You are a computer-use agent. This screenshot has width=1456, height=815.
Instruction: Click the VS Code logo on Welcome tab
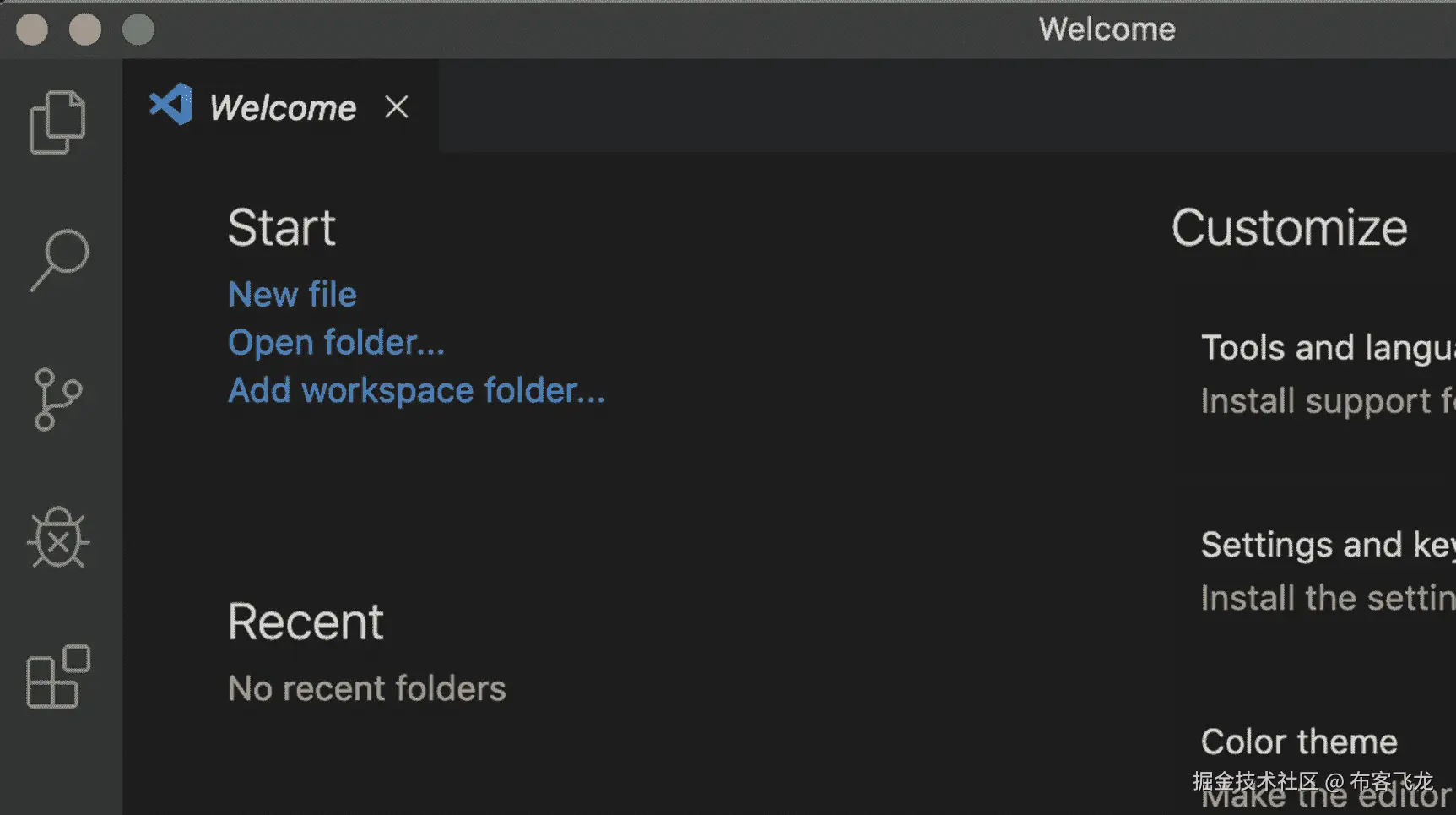[171, 106]
